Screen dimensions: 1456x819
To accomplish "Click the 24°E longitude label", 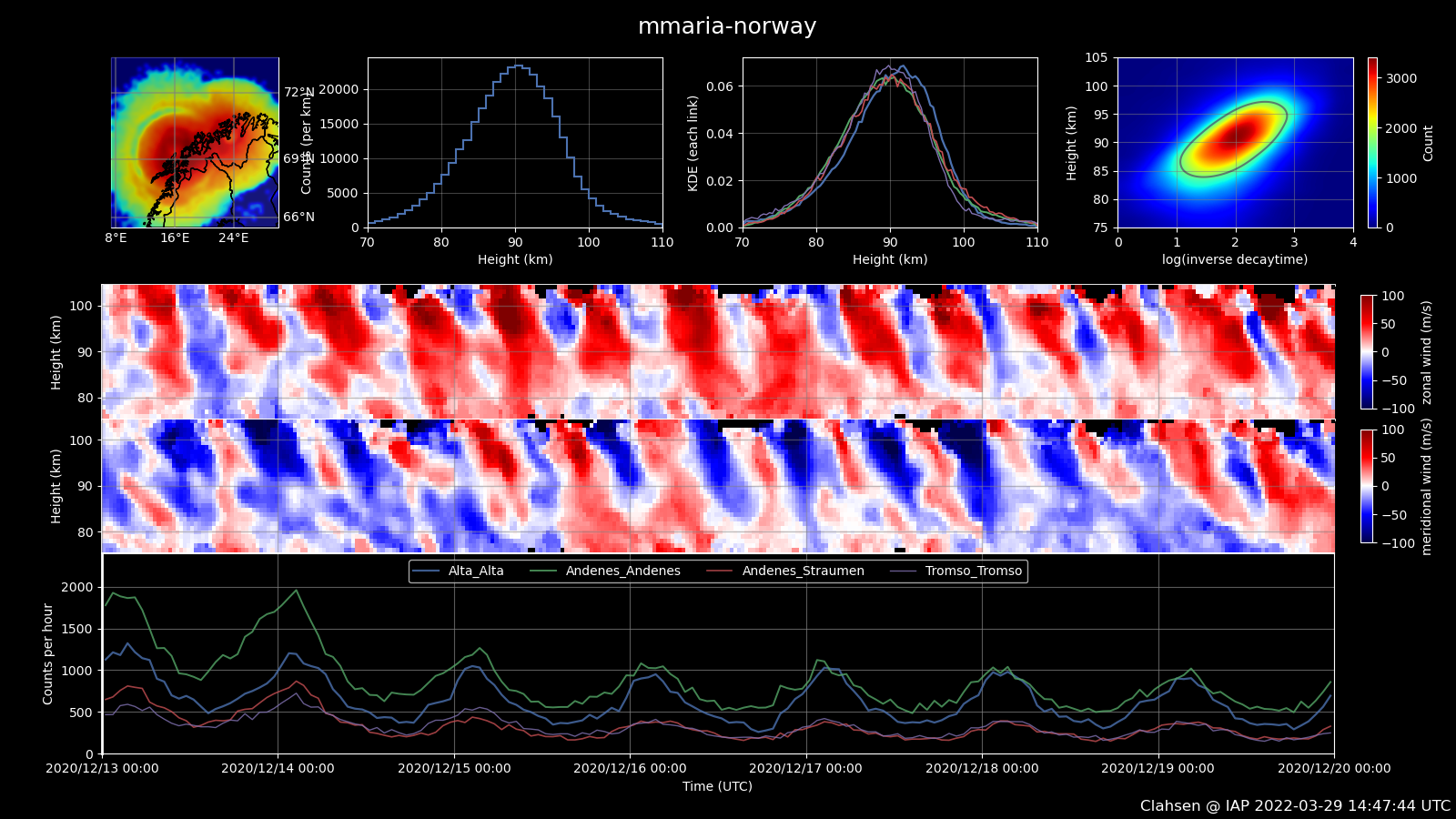I will pos(233,238).
